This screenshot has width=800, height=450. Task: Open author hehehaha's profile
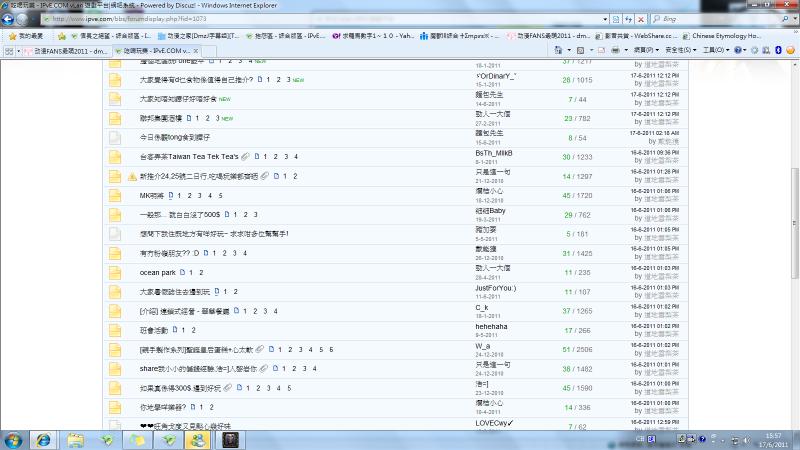tap(491, 327)
